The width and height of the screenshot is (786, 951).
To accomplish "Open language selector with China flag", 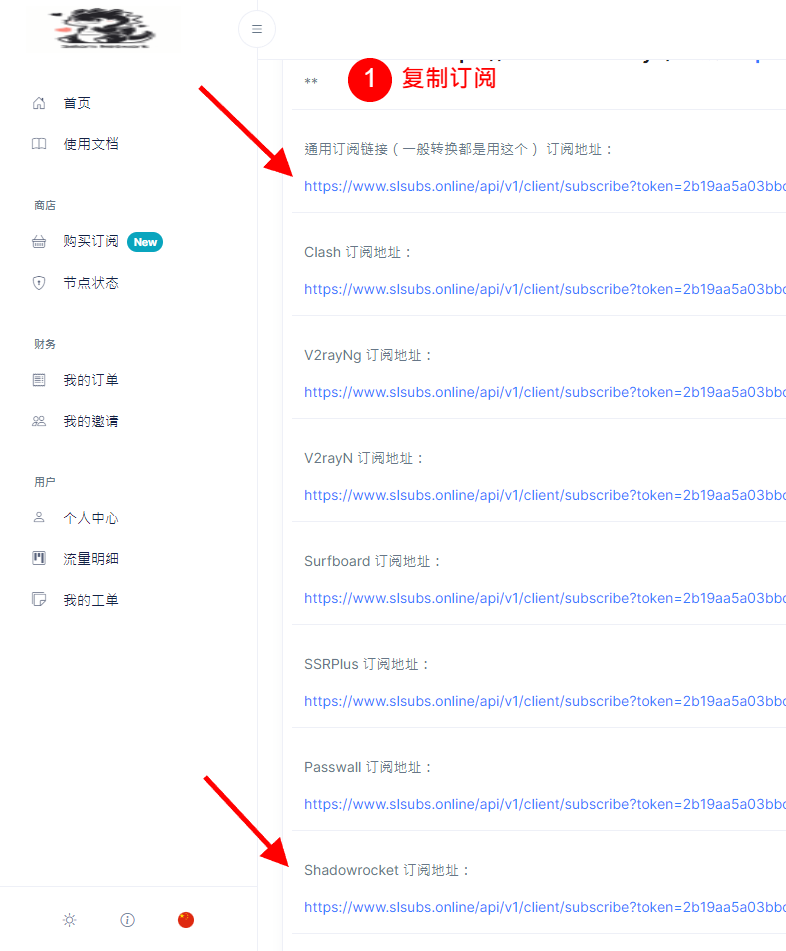I will 185,920.
